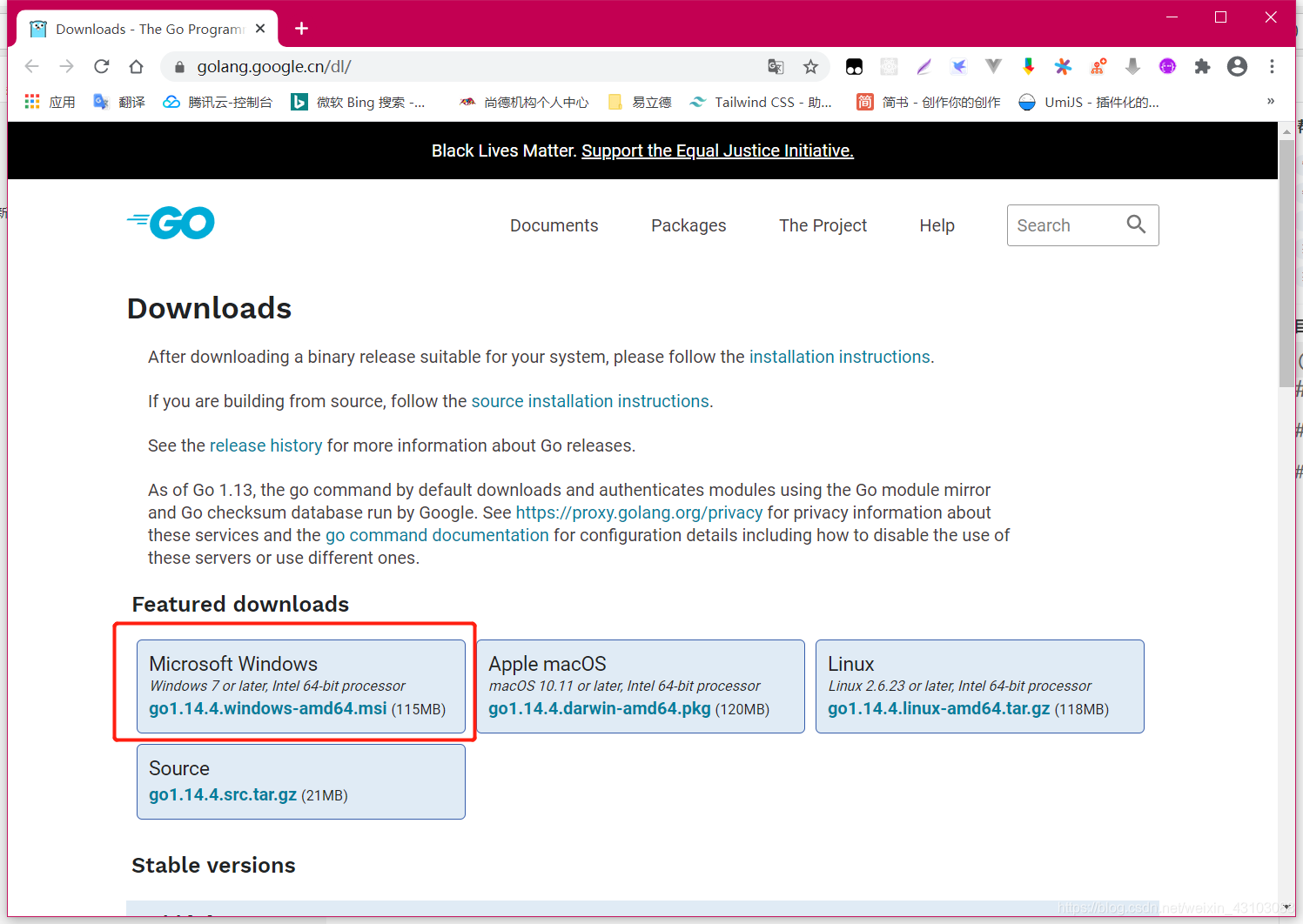Image resolution: width=1303 pixels, height=924 pixels.
Task: Open the 腾讯云-控制台 bookmark
Action: [218, 102]
